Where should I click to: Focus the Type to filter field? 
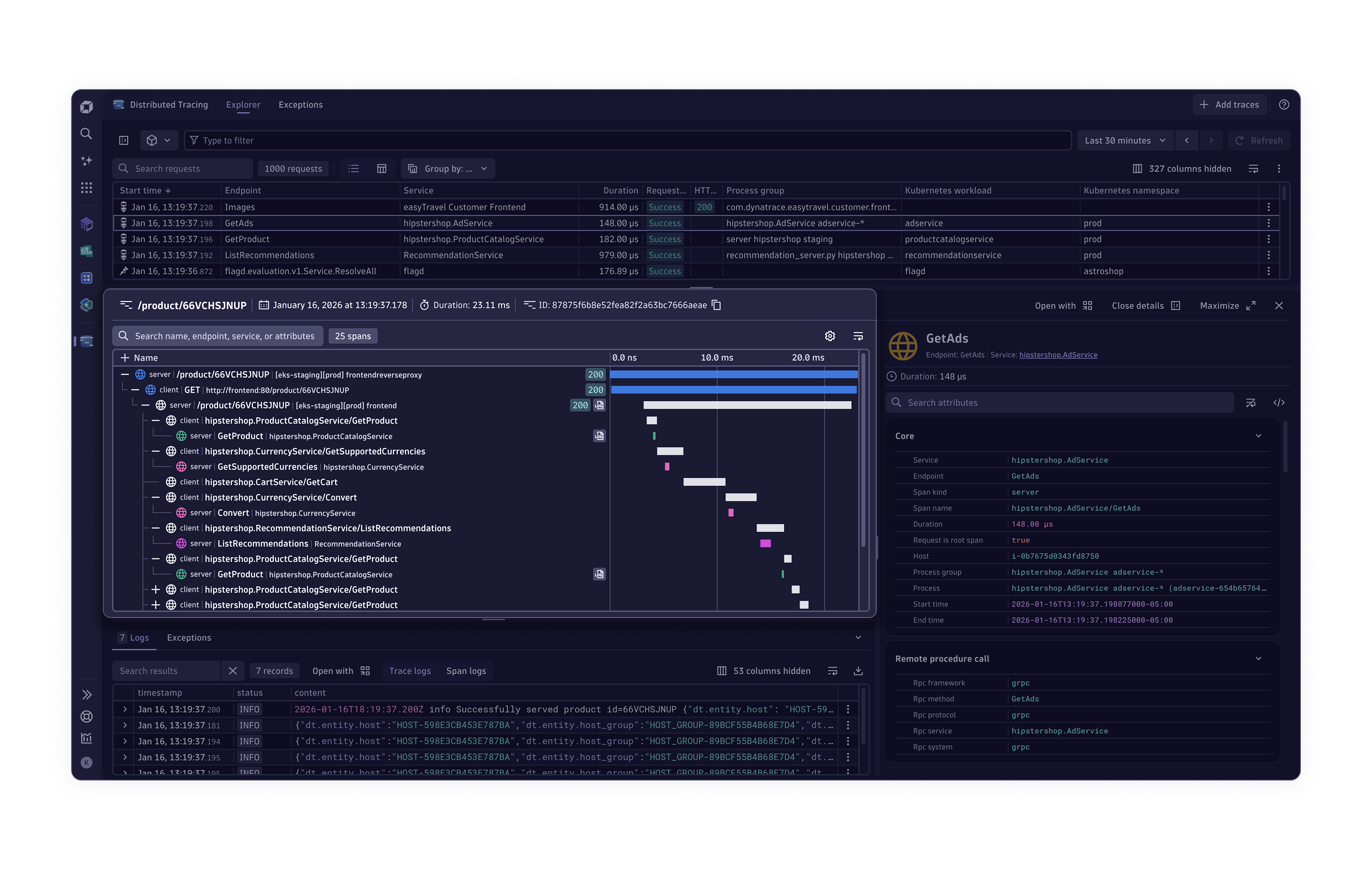[x=627, y=141]
